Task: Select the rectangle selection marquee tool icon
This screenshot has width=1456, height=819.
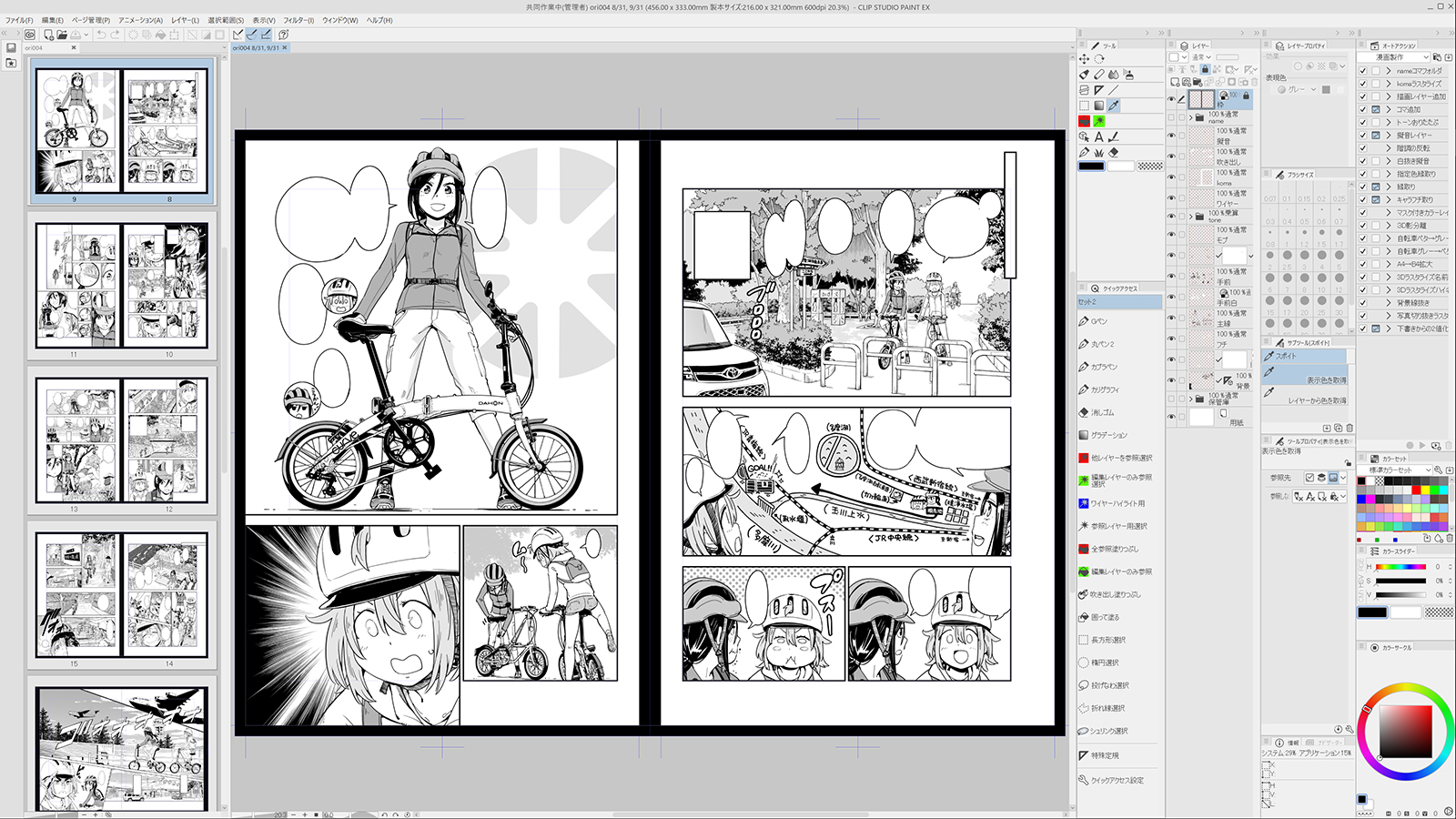Action: (1085, 106)
